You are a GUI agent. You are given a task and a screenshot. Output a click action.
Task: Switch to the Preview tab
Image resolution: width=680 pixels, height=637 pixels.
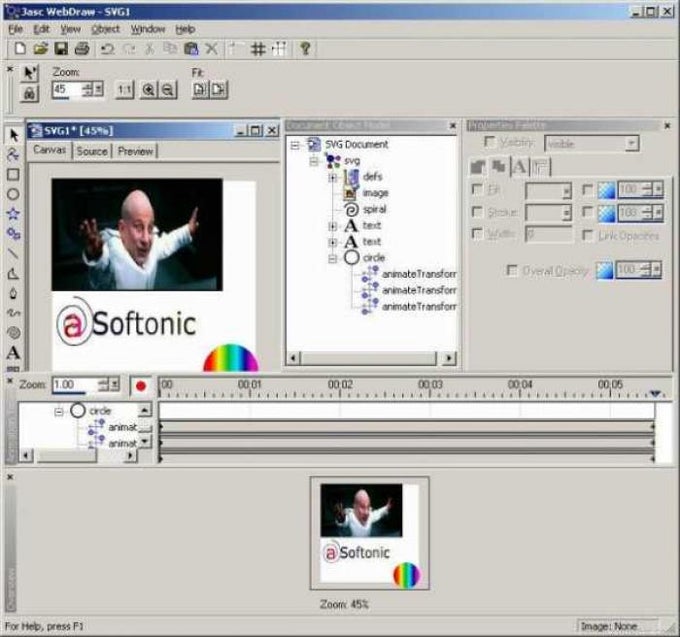coord(135,151)
